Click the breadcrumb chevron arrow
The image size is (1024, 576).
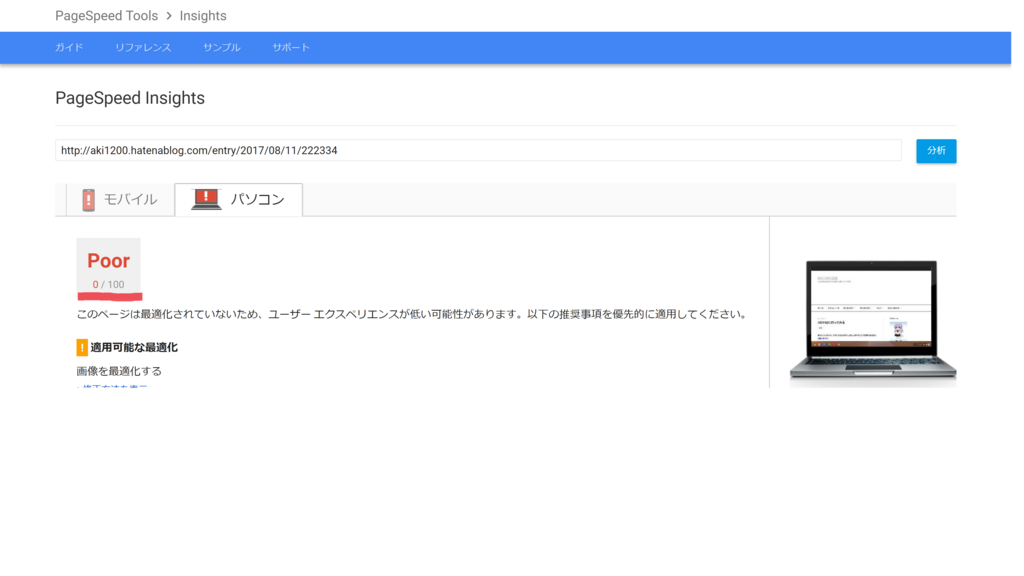(169, 16)
